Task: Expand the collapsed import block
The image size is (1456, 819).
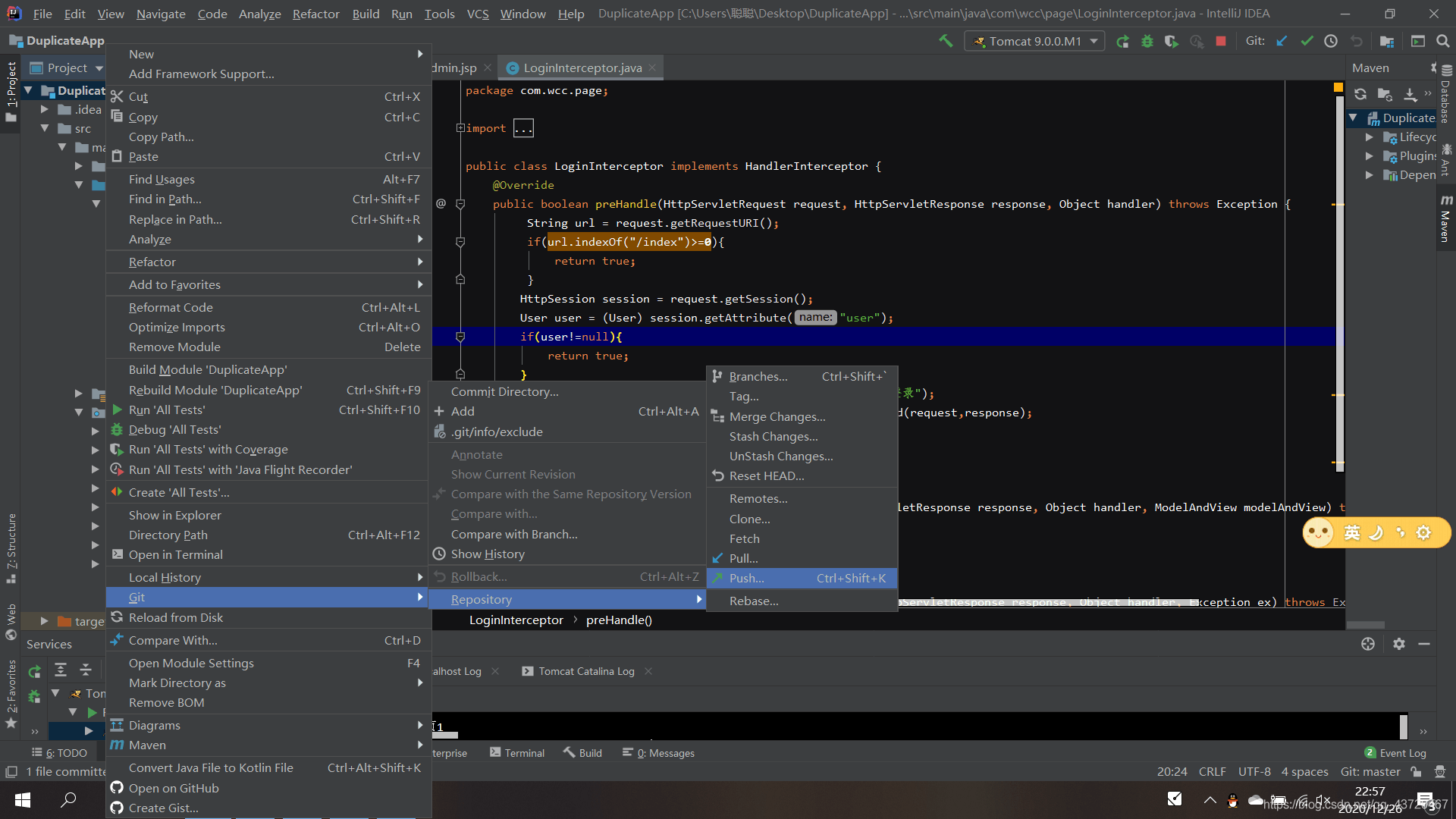Action: pyautogui.click(x=460, y=128)
